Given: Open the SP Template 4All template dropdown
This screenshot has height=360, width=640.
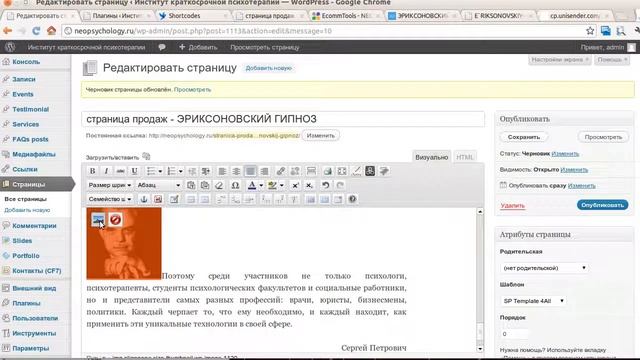Looking at the screenshot, I should (533, 301).
